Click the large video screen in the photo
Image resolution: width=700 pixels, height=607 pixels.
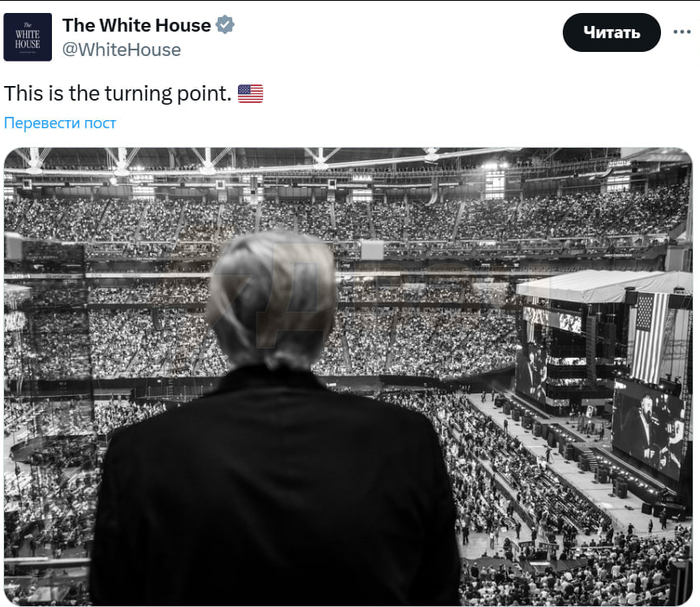[x=648, y=429]
